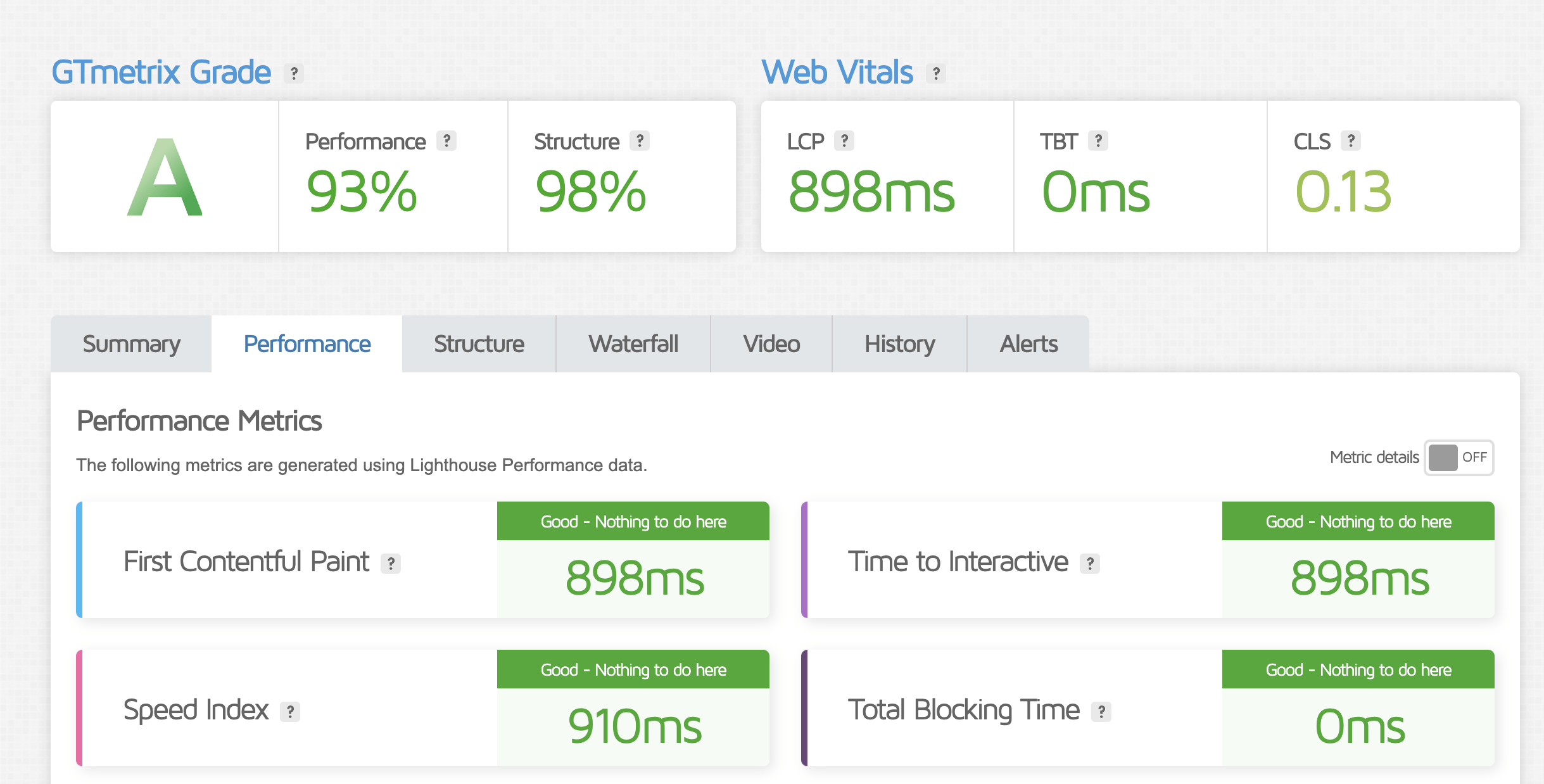Switch to the Video tab

[x=771, y=344]
